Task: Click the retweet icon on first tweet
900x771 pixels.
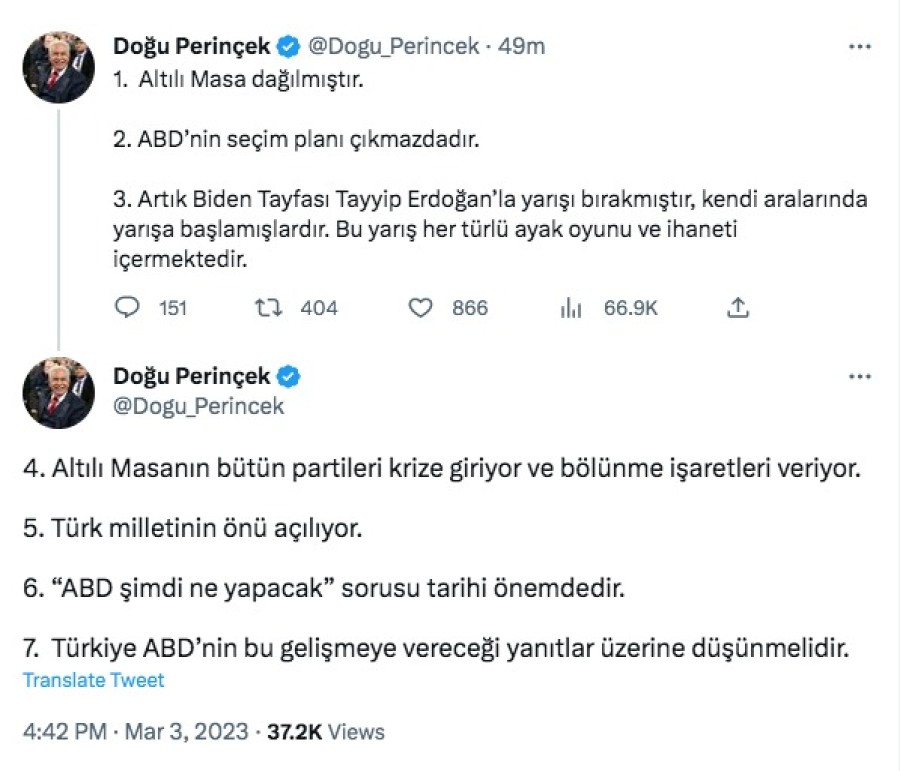Action: click(268, 308)
